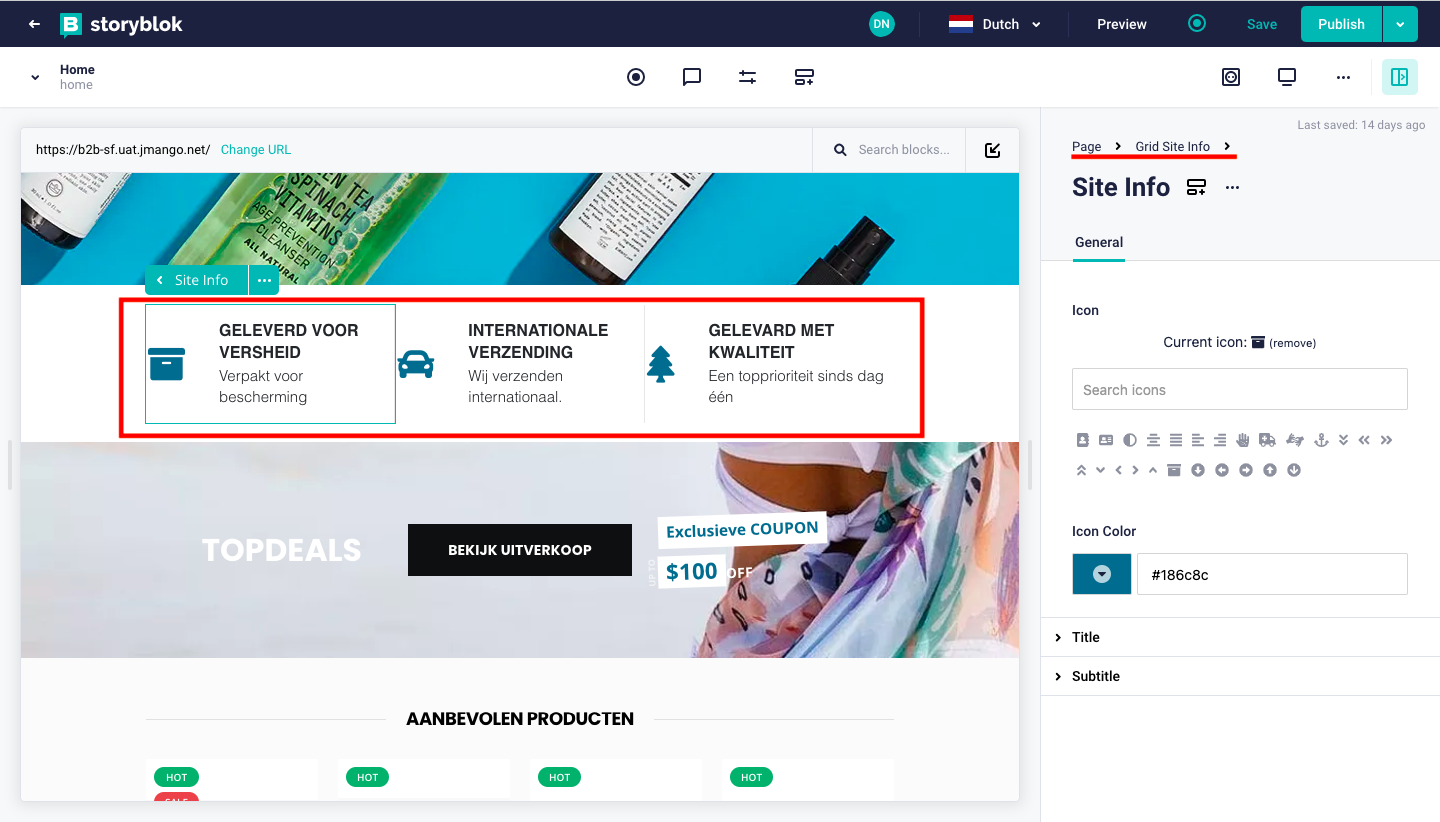1440x822 pixels.
Task: Click the desktop monitor view icon
Action: 1287,77
